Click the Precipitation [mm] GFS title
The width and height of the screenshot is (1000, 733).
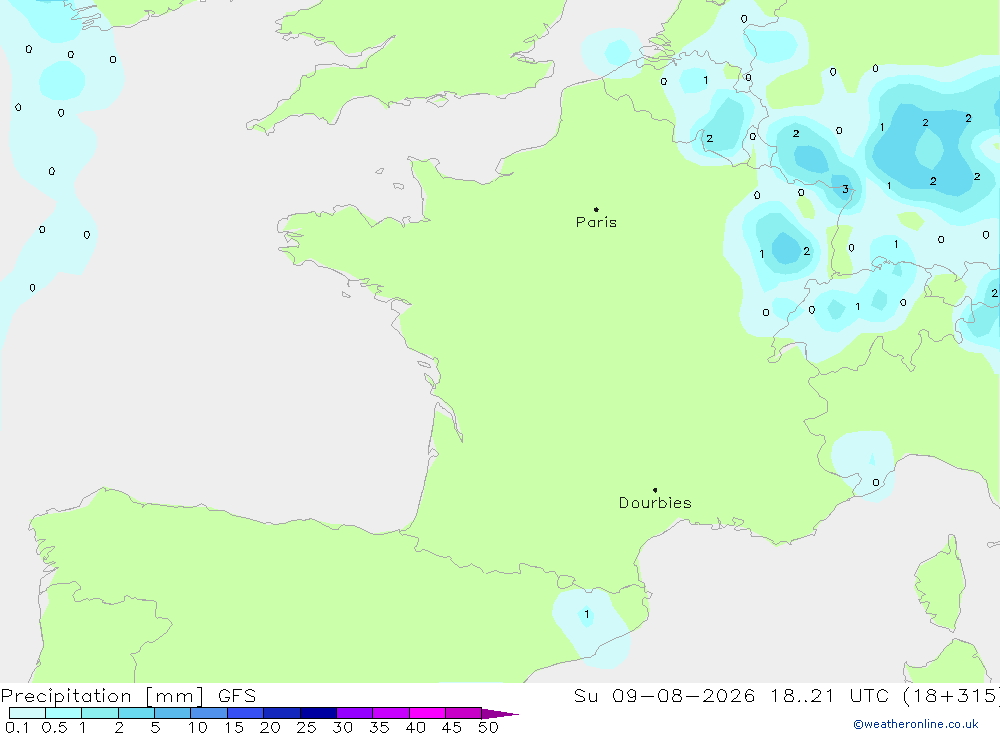128,695
